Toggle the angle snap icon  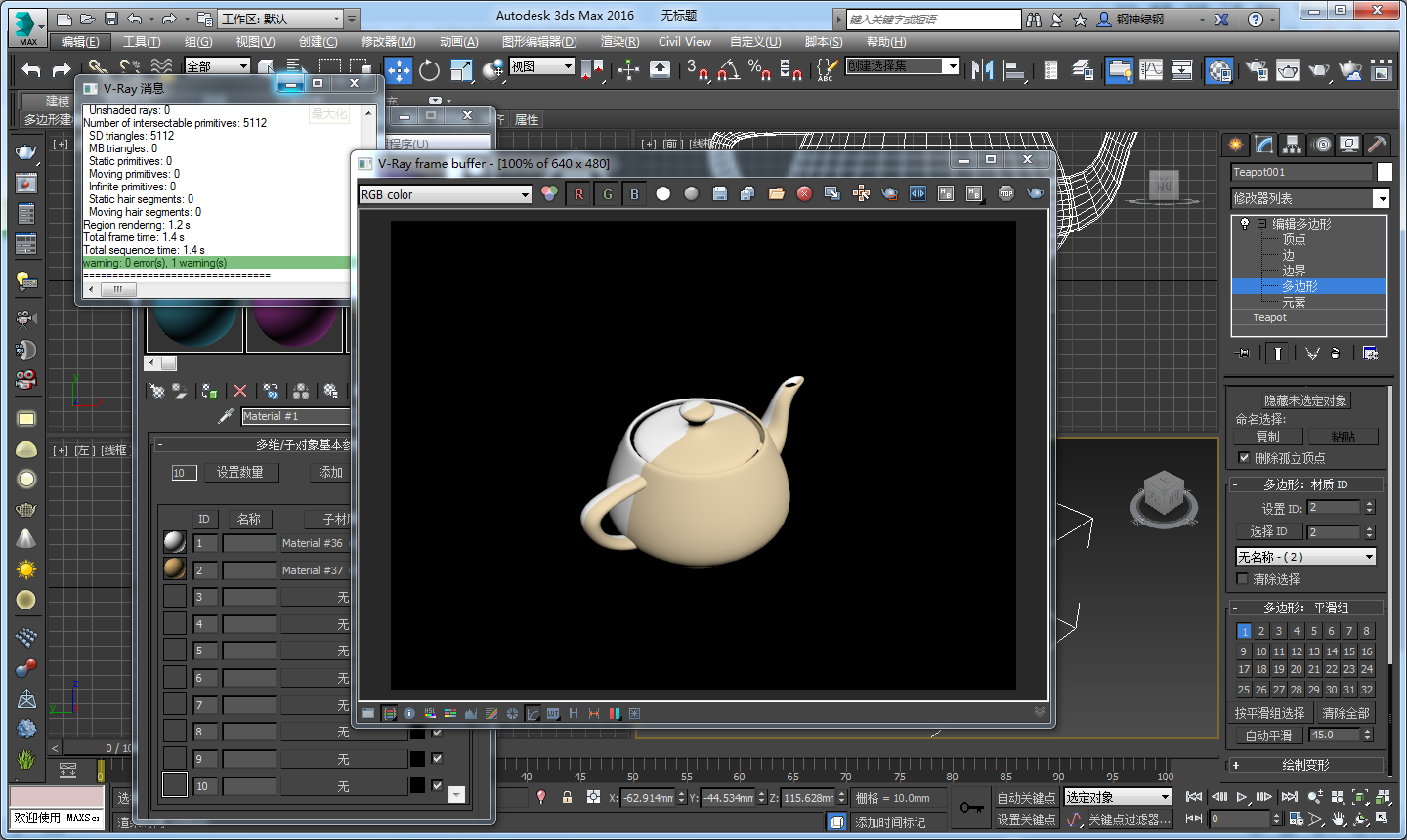[728, 69]
